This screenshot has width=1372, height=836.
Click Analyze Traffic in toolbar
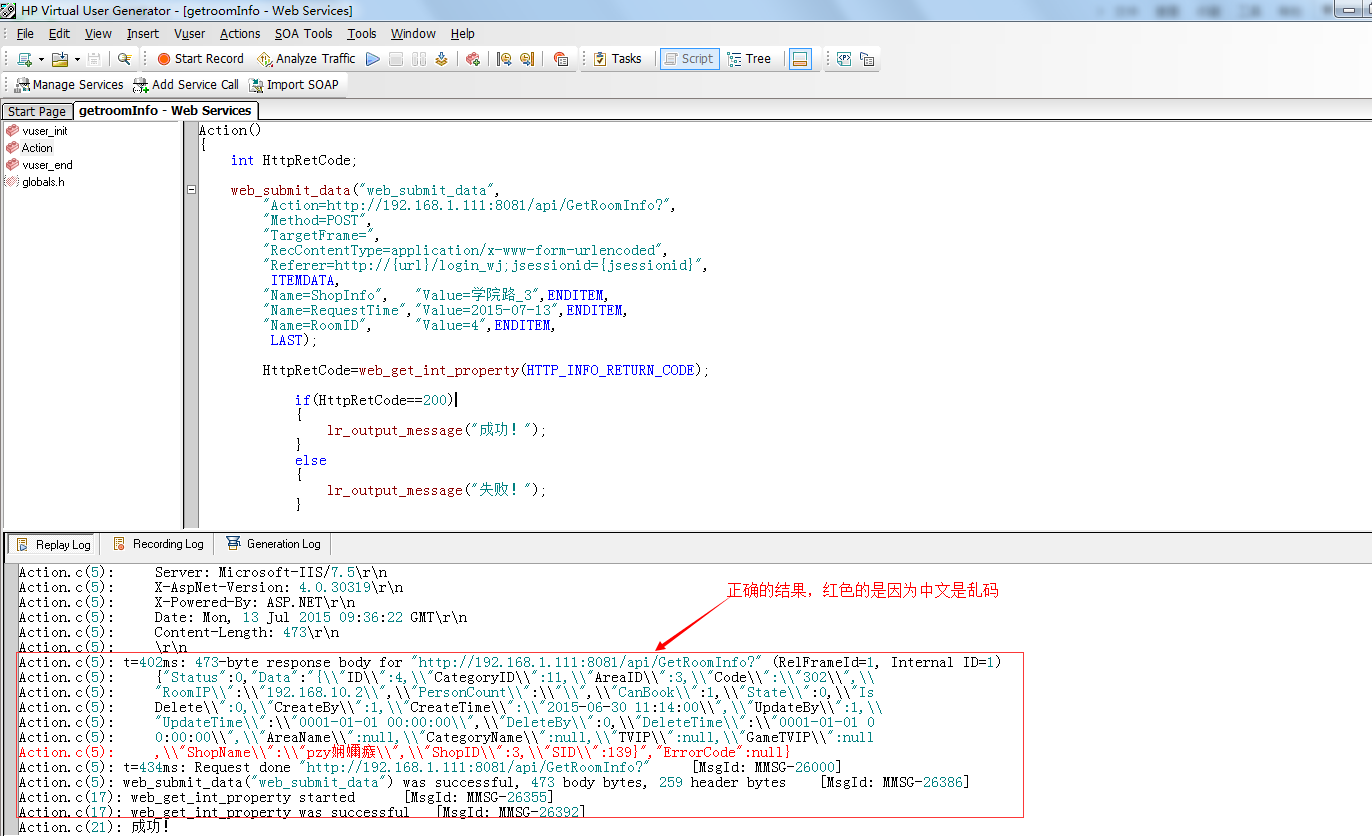click(306, 59)
